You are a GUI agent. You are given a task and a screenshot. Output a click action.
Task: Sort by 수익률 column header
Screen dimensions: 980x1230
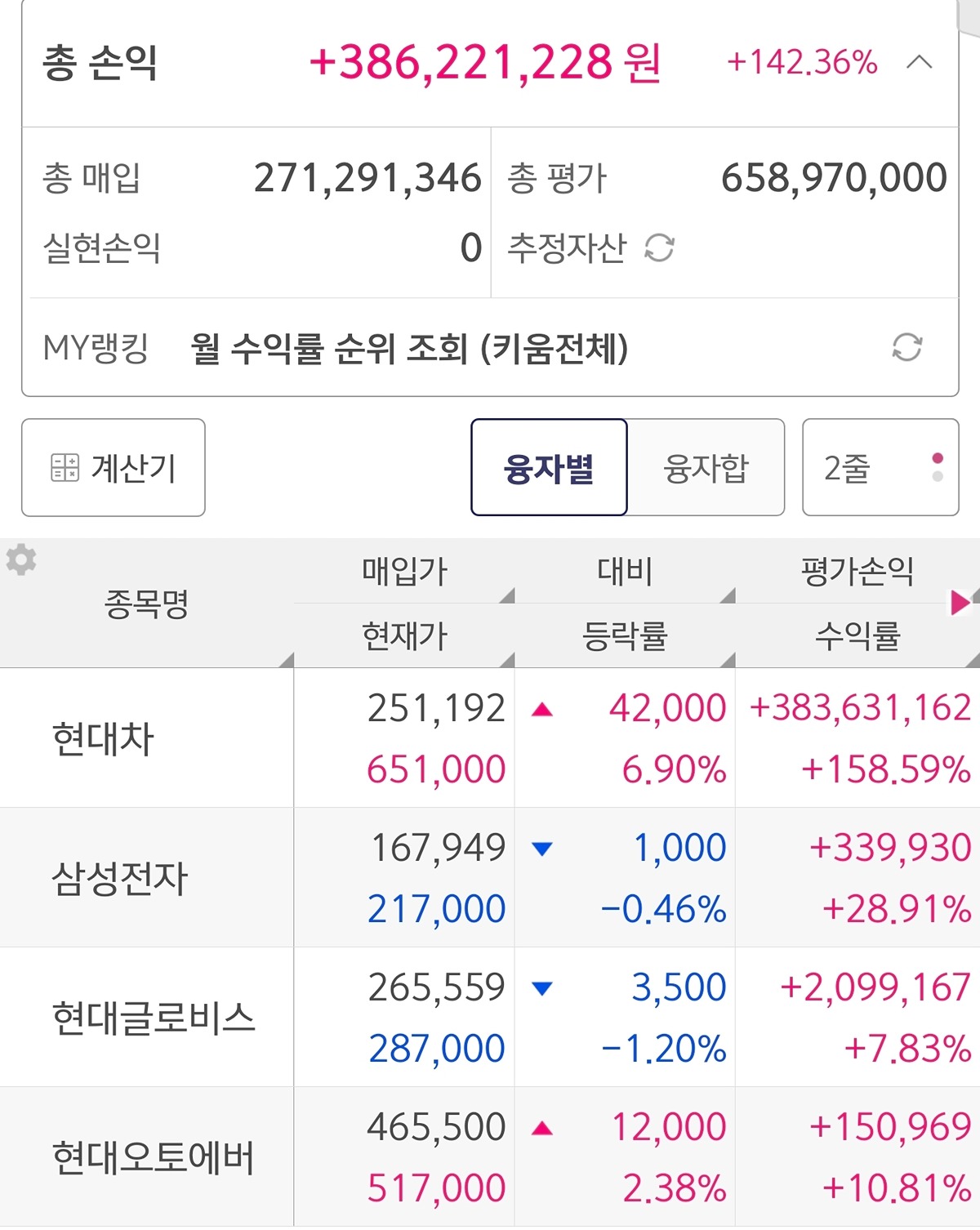click(857, 636)
